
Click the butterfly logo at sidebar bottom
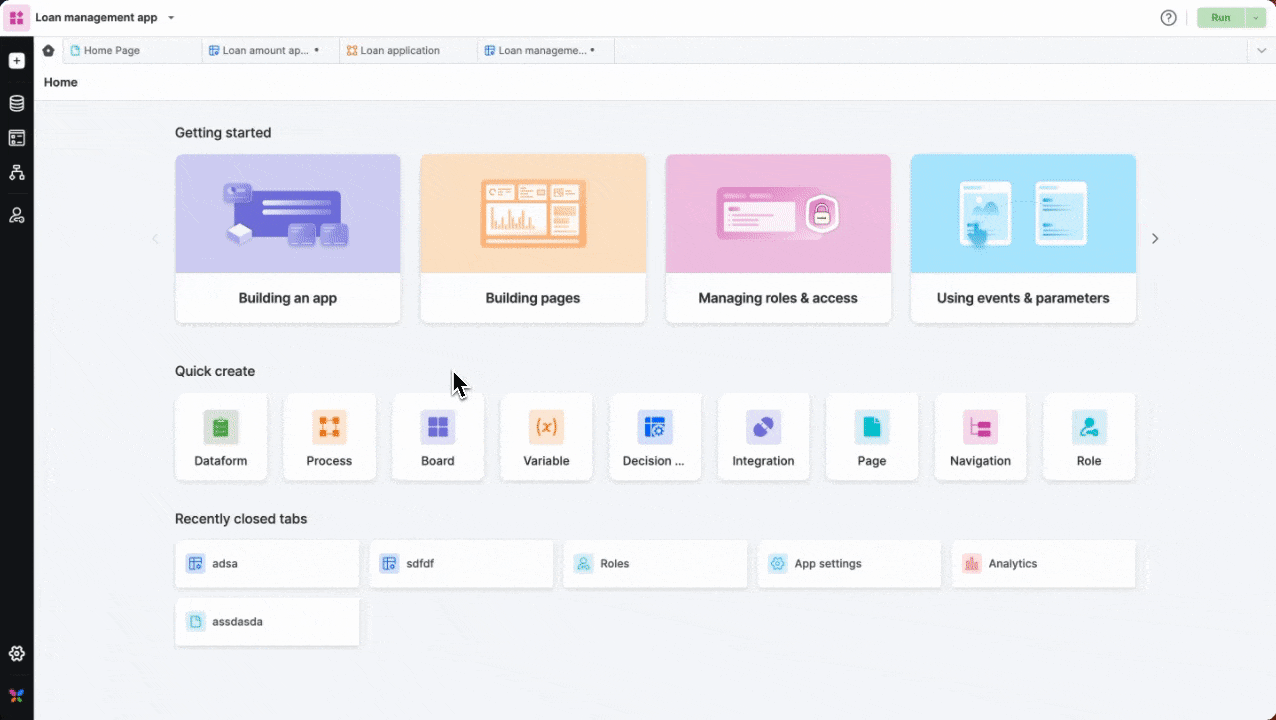(17, 695)
